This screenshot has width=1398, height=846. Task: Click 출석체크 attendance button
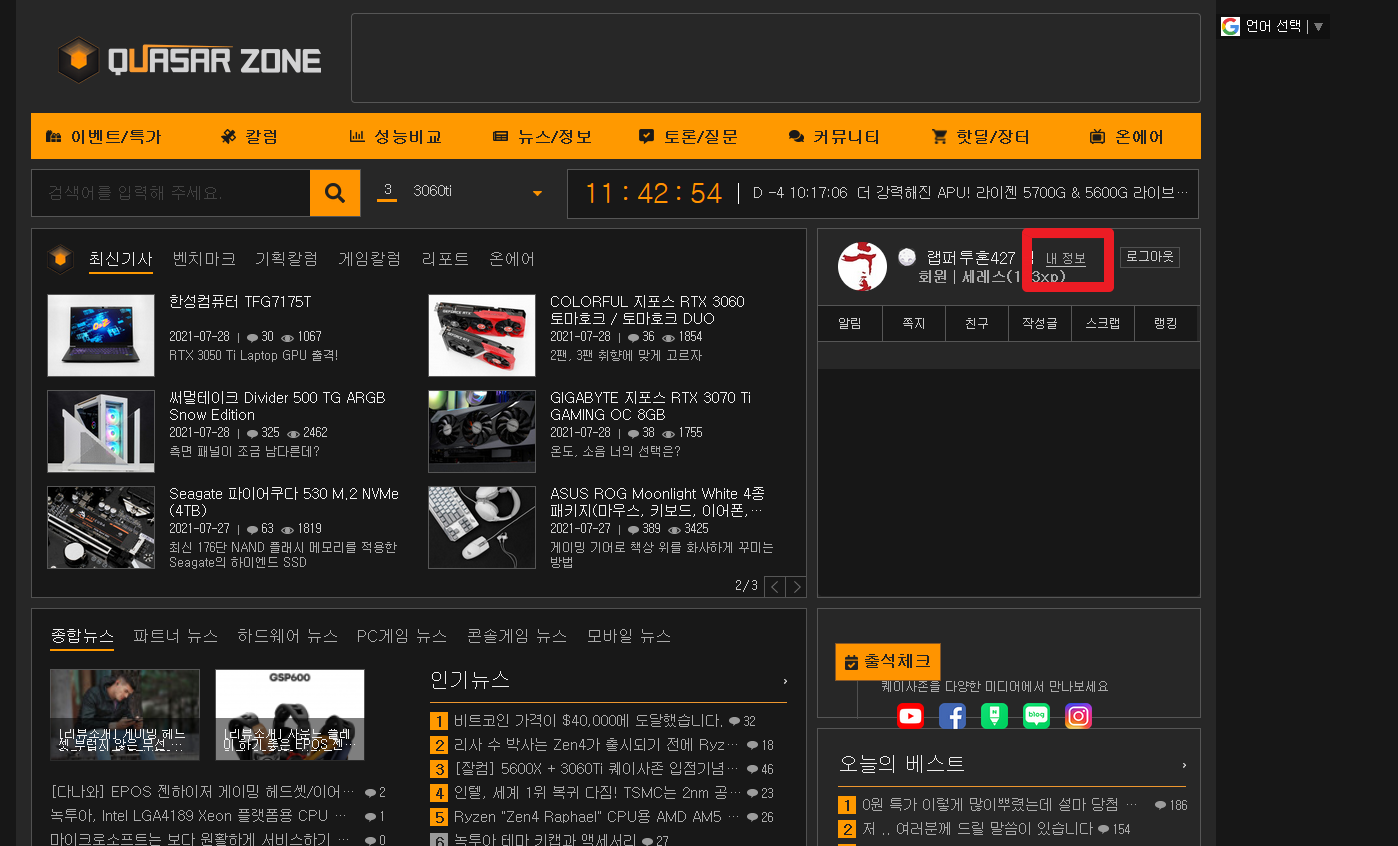888,662
